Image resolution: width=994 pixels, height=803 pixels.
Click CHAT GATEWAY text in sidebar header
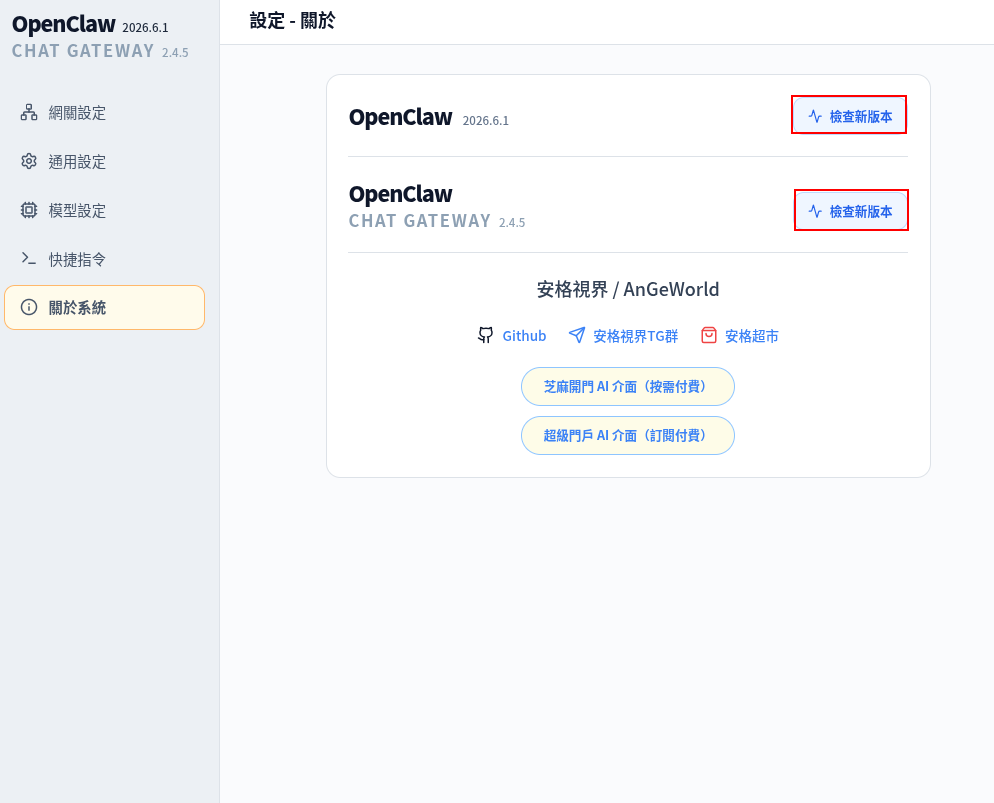tap(83, 51)
